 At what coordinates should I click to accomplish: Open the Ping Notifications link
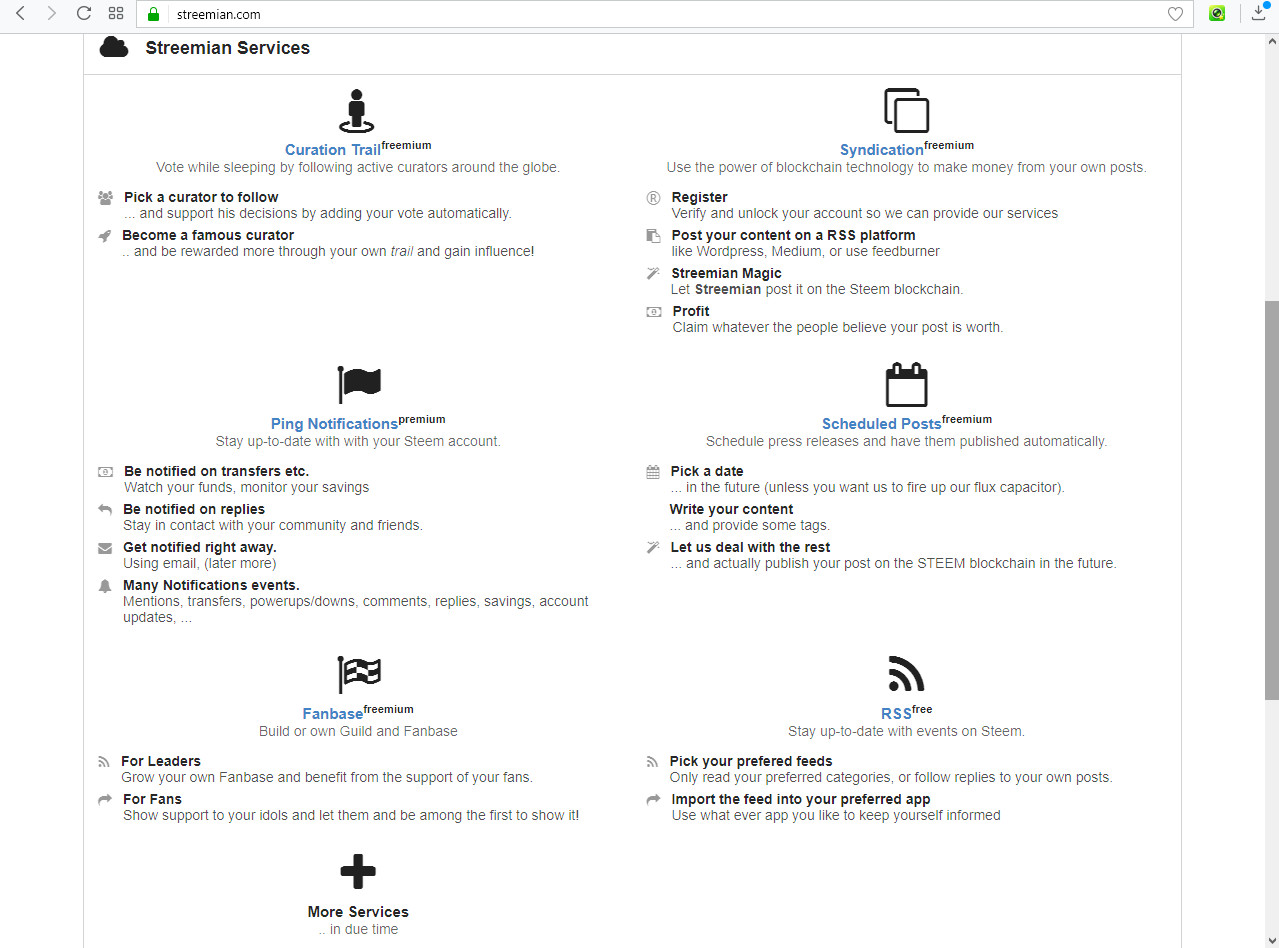(x=334, y=424)
